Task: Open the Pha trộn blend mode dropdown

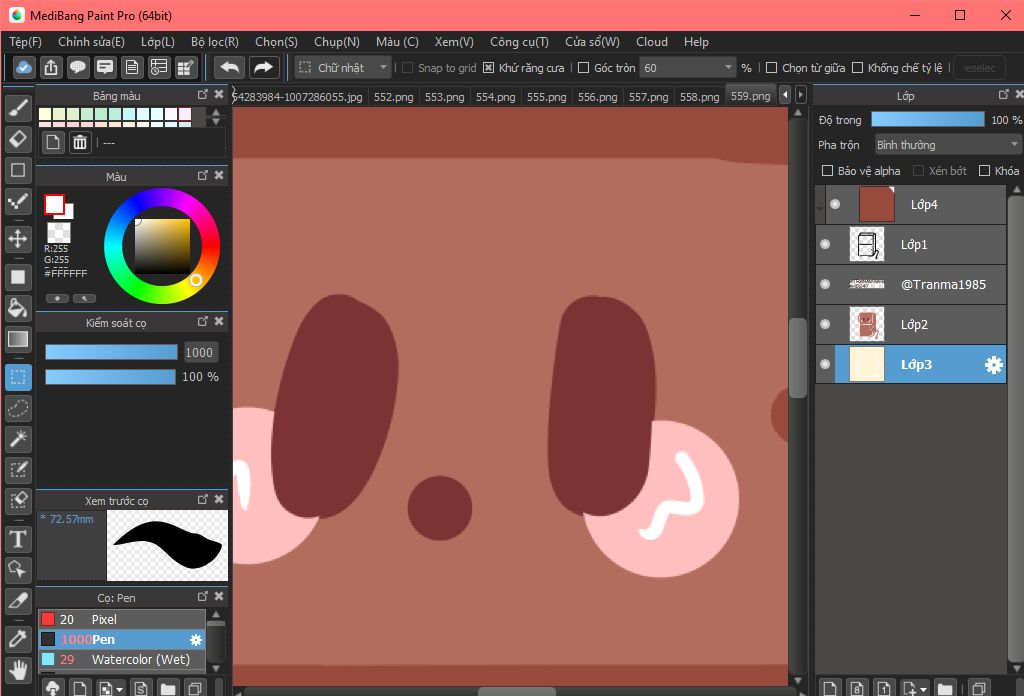Action: click(947, 144)
